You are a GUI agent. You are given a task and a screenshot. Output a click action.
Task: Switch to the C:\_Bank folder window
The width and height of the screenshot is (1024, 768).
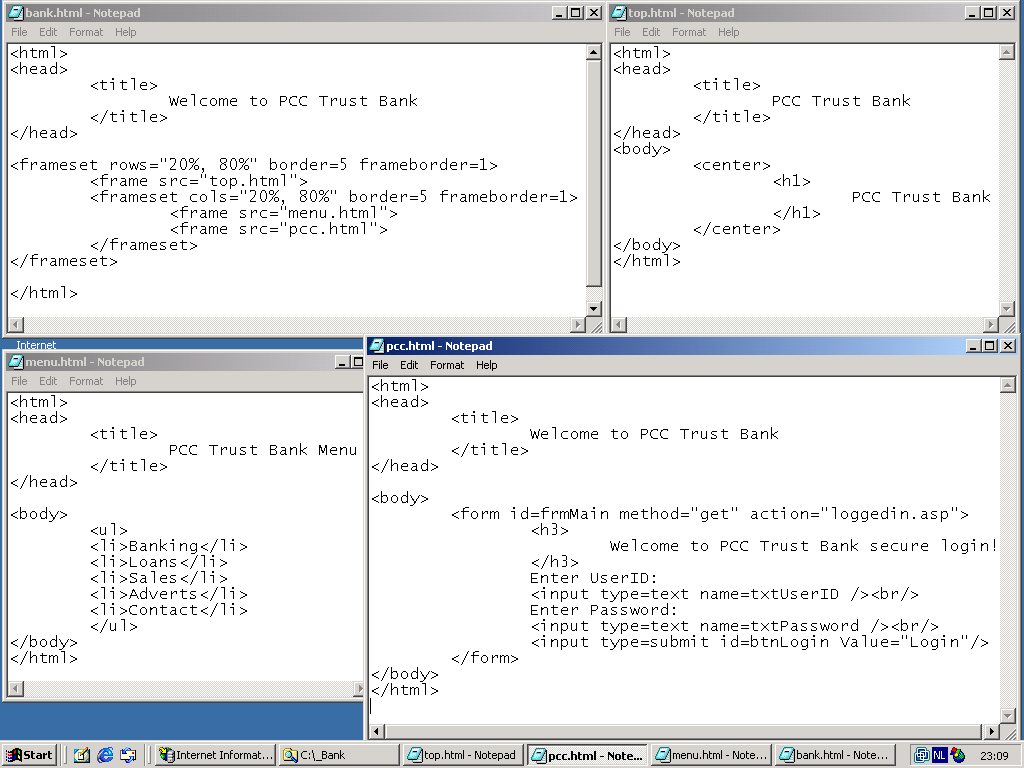pos(337,754)
